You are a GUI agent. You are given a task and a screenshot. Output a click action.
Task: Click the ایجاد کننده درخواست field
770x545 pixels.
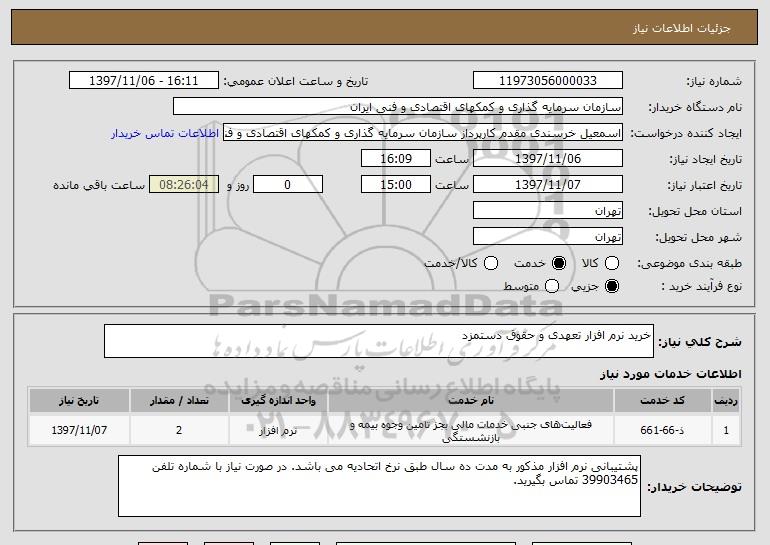coord(423,133)
